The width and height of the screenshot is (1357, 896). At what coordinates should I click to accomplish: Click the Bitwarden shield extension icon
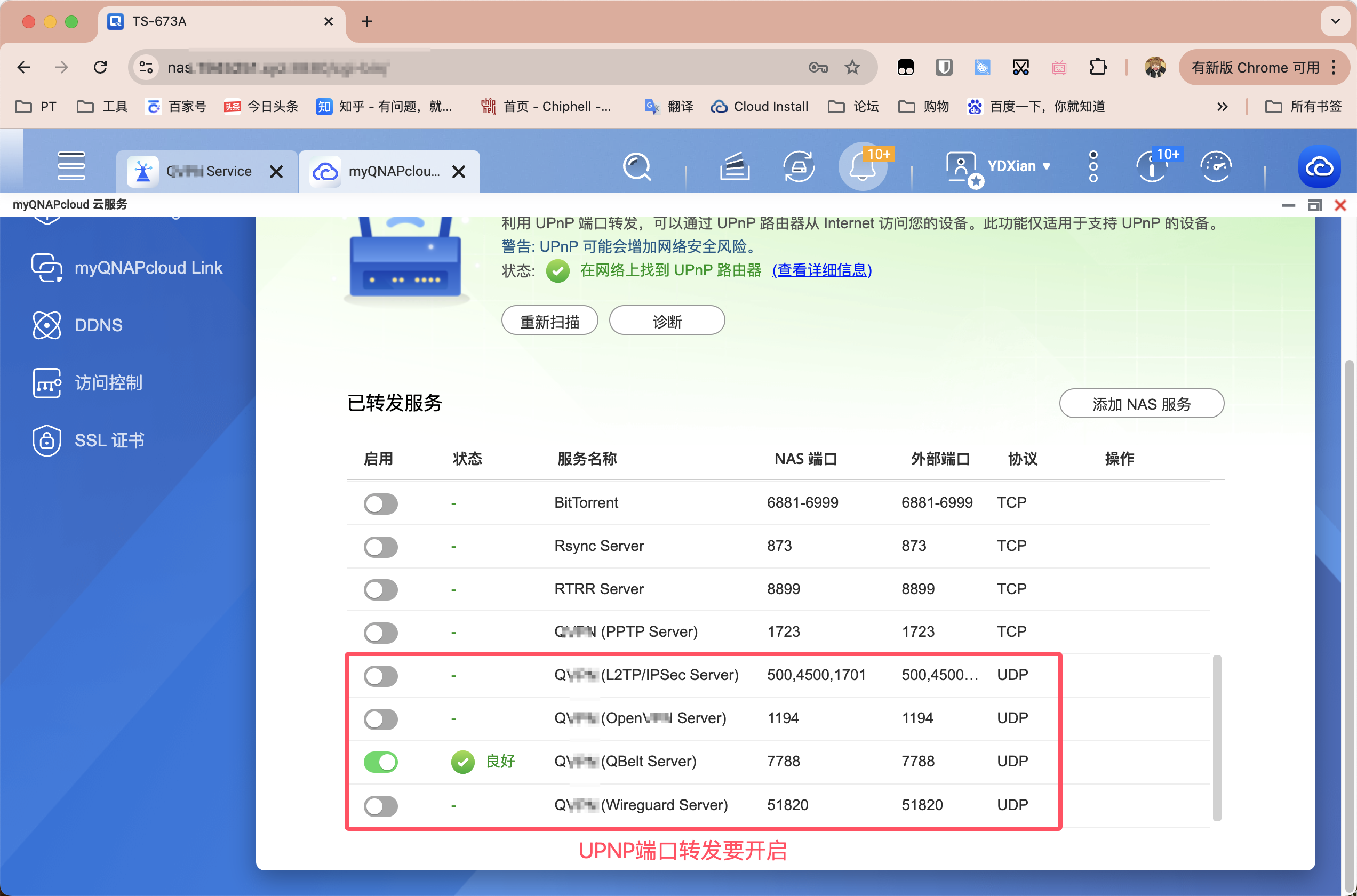coord(944,67)
